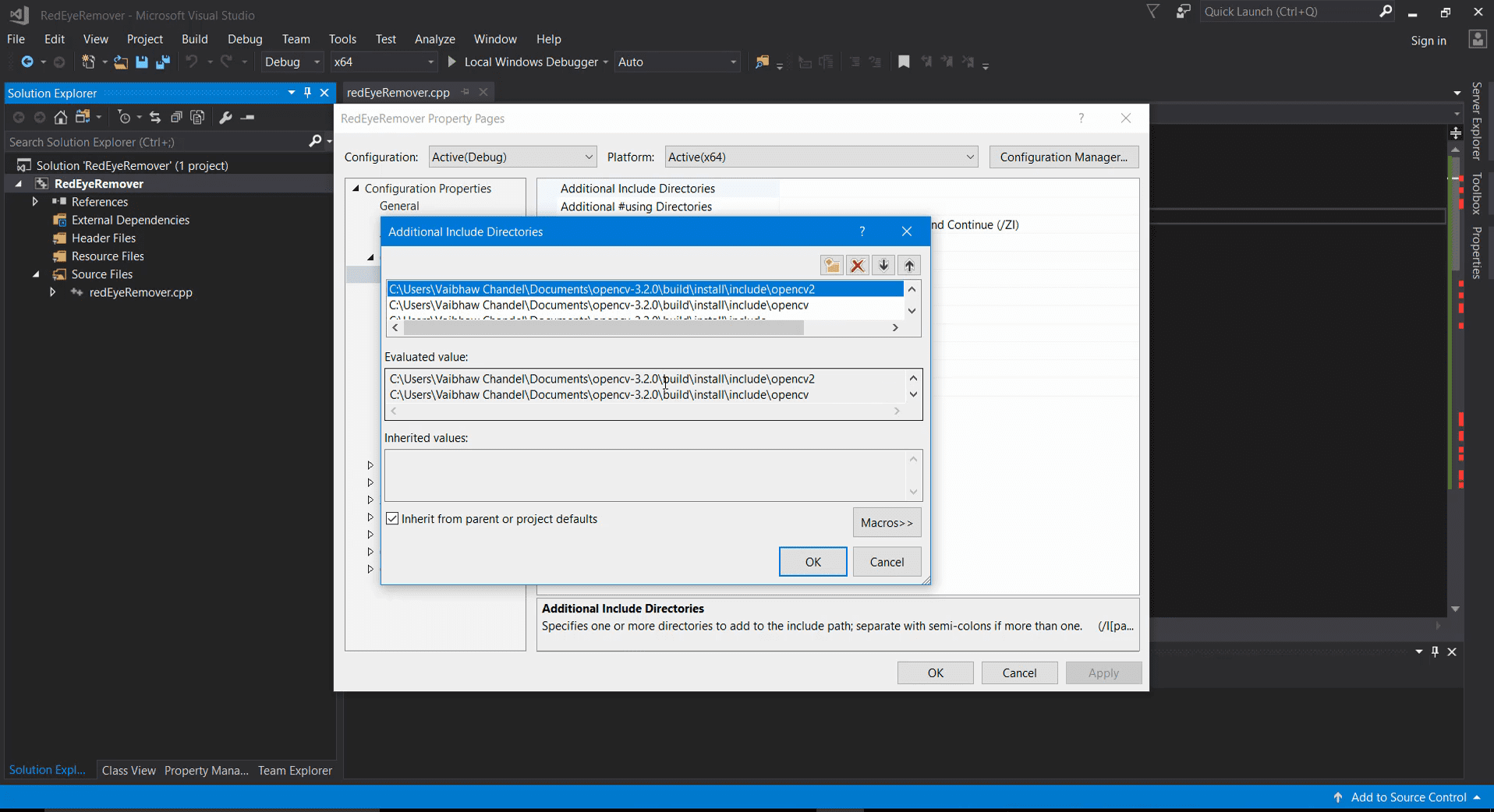Click OK in Additional Include Directories dialog
This screenshot has width=1494, height=812.
812,561
